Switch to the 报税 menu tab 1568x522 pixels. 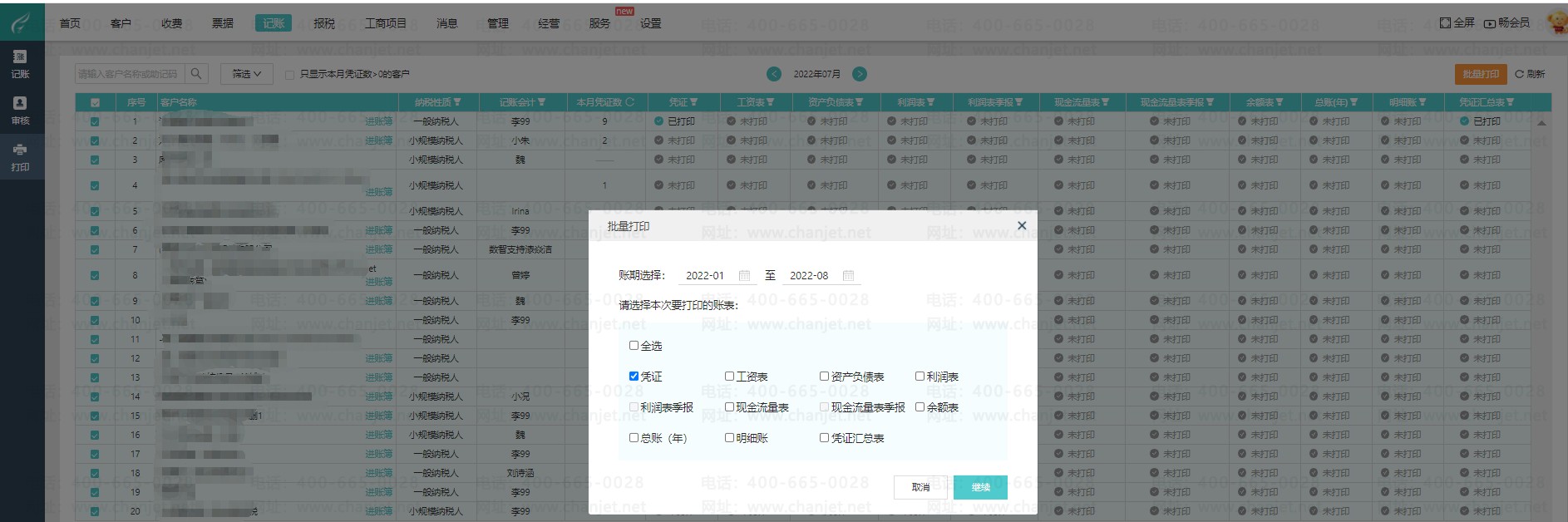tap(324, 23)
